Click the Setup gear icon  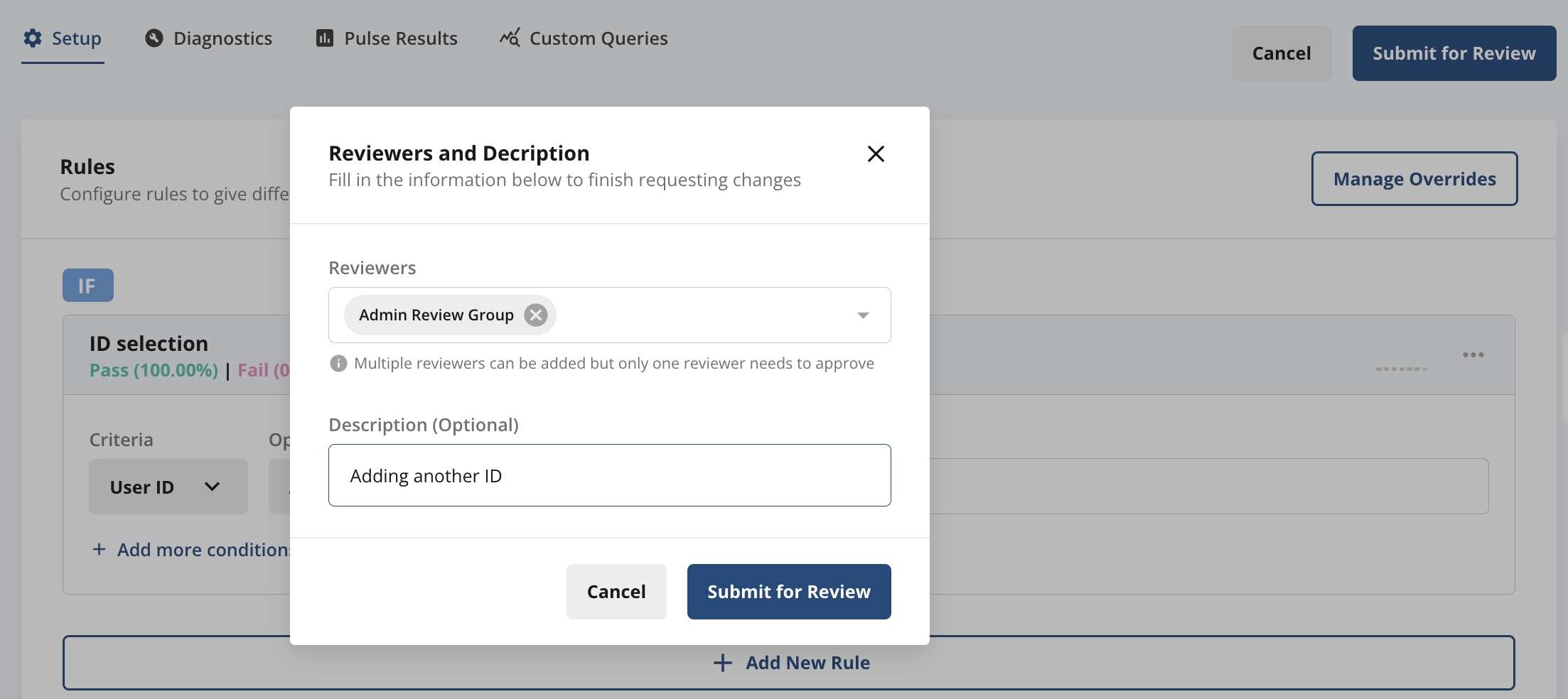tap(33, 38)
